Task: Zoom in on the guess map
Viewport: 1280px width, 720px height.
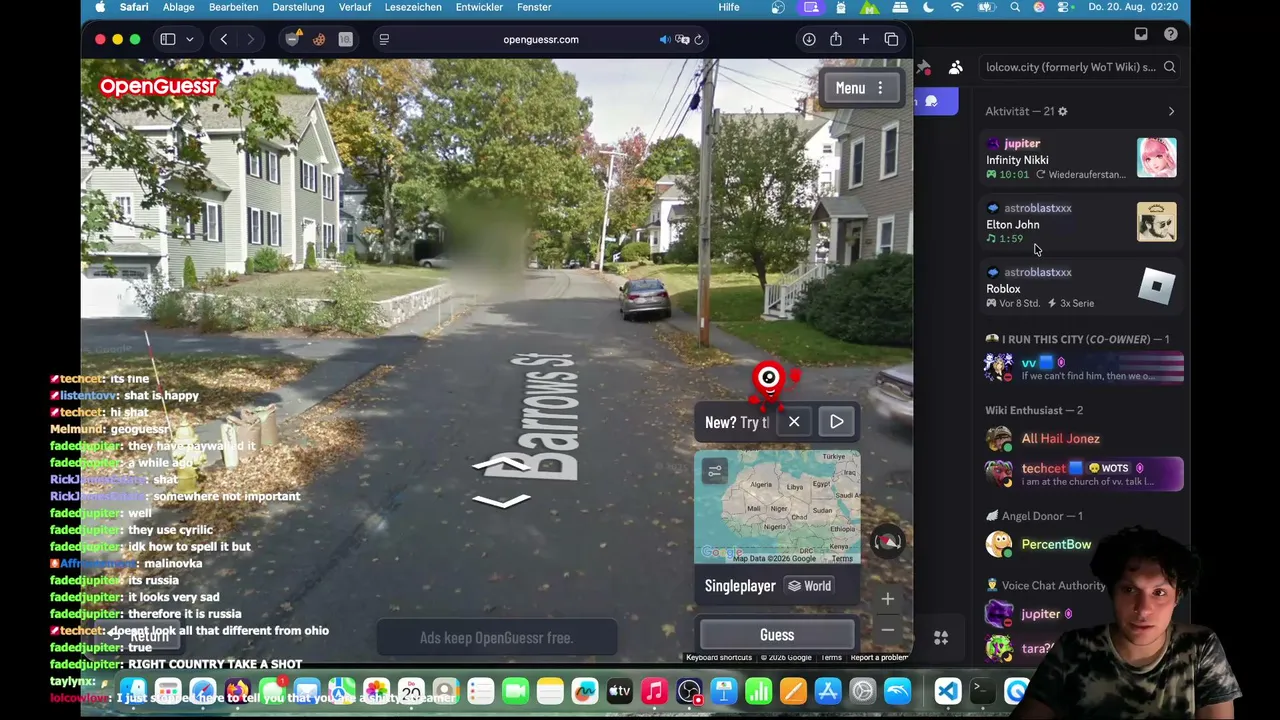Action: [887, 599]
